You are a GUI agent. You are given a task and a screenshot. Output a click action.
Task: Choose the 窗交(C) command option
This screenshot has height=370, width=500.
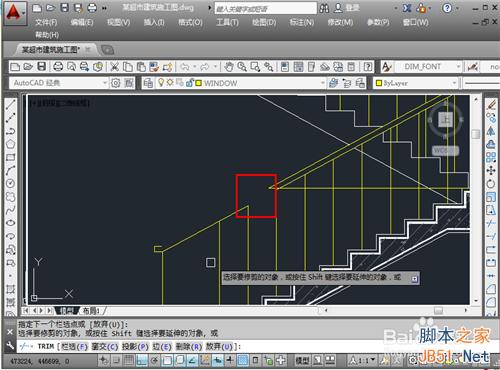click(x=105, y=347)
